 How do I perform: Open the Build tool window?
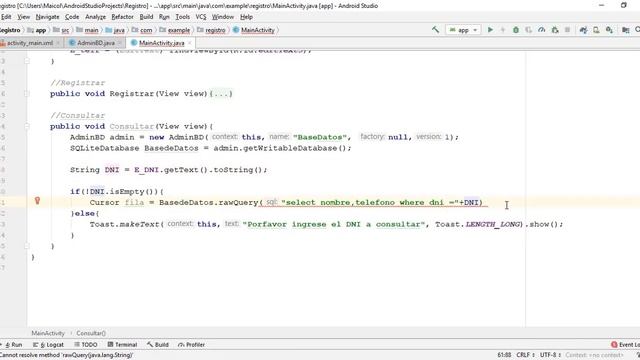pos(158,344)
